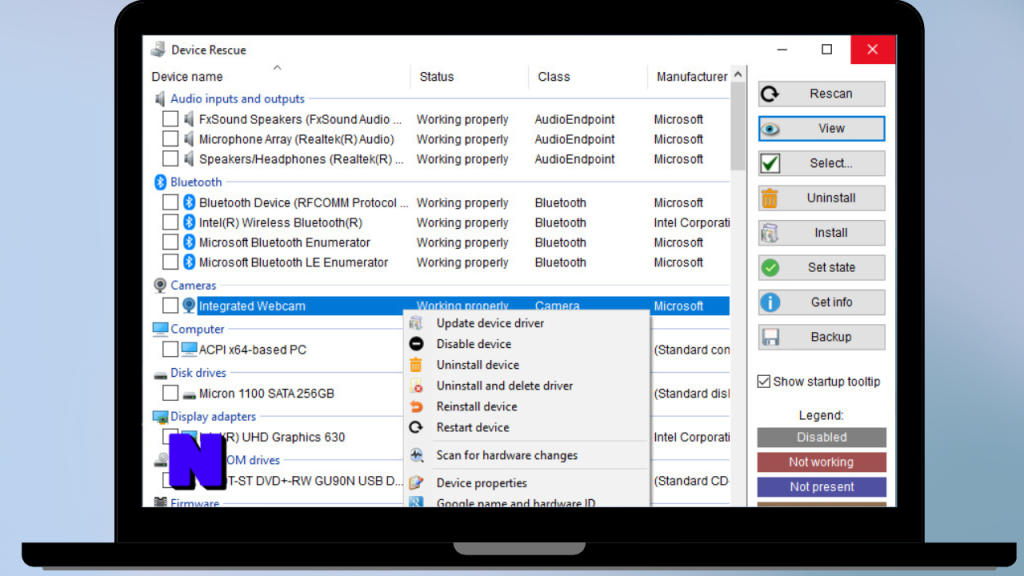Collapse the Cameras group header
This screenshot has height=576, width=1024.
coord(193,285)
